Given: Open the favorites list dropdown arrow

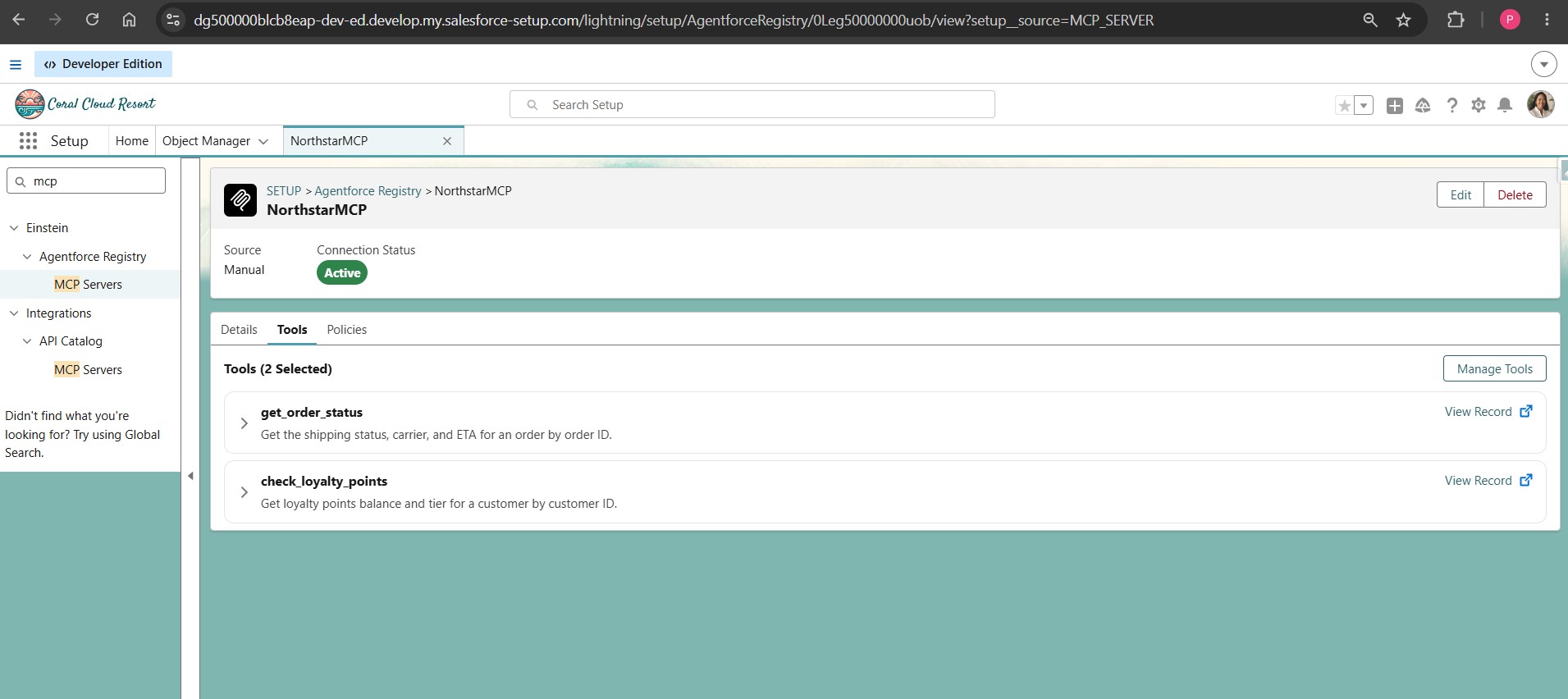Looking at the screenshot, I should pos(1364,105).
